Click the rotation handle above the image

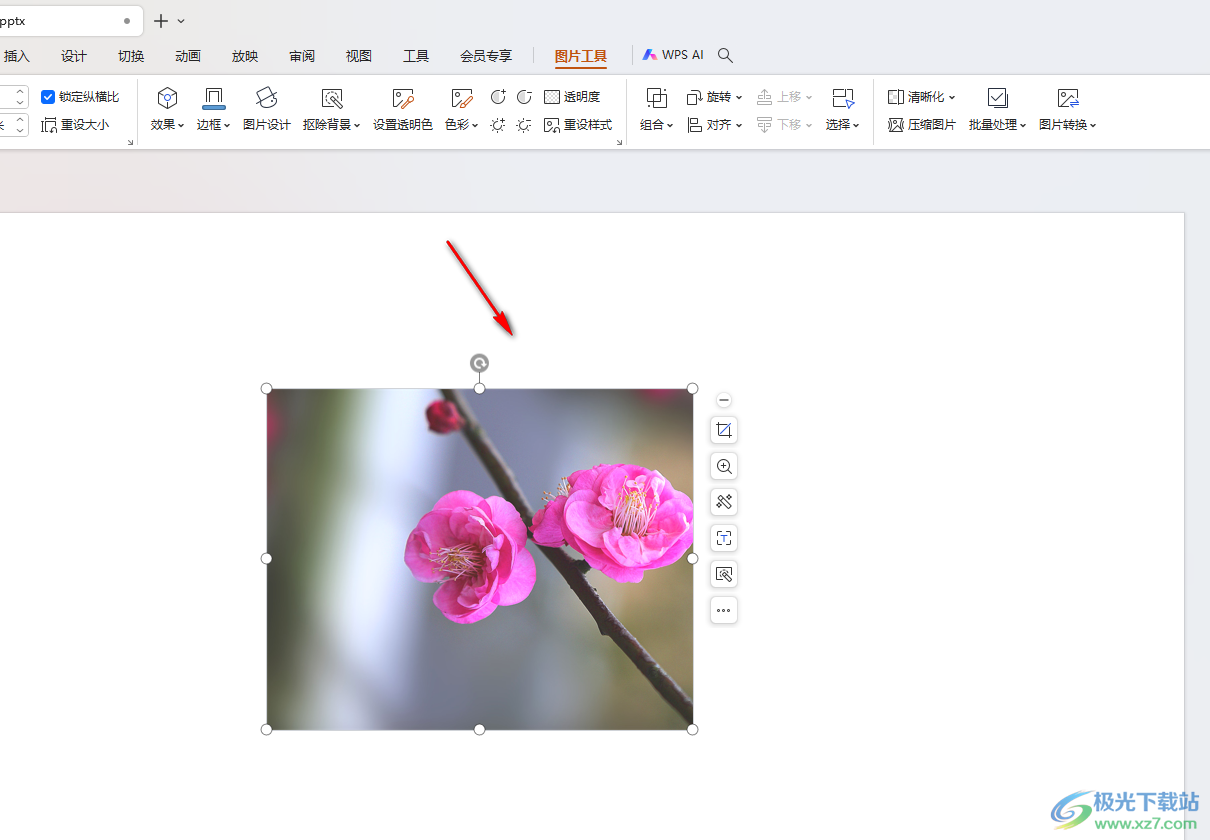tap(480, 363)
